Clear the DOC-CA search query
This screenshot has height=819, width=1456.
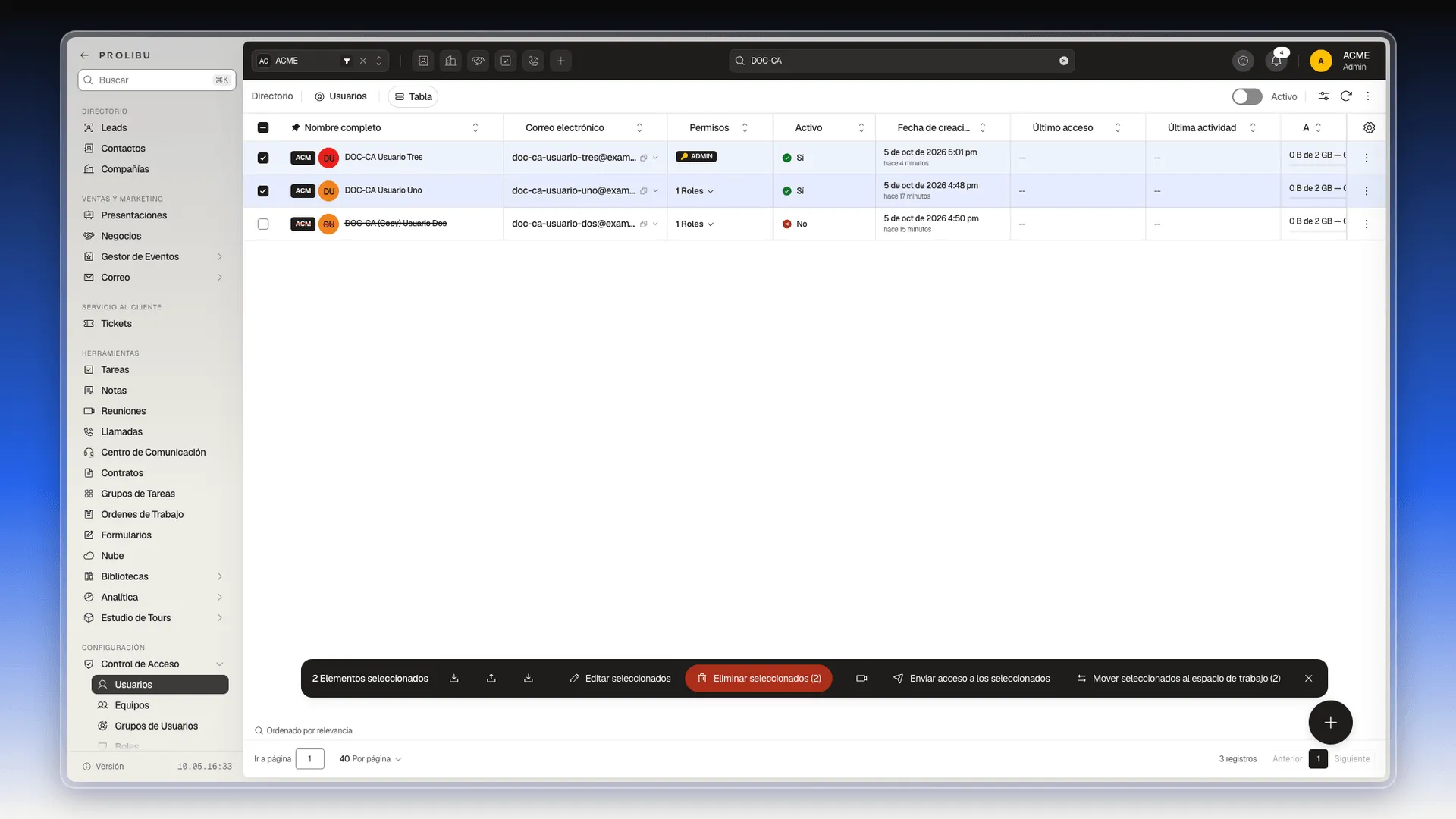pyautogui.click(x=1064, y=61)
